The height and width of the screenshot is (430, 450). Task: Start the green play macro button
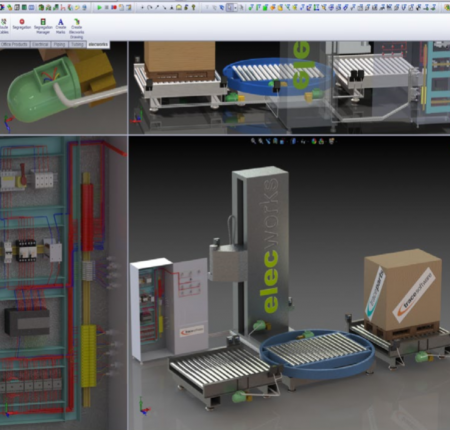(x=99, y=7)
